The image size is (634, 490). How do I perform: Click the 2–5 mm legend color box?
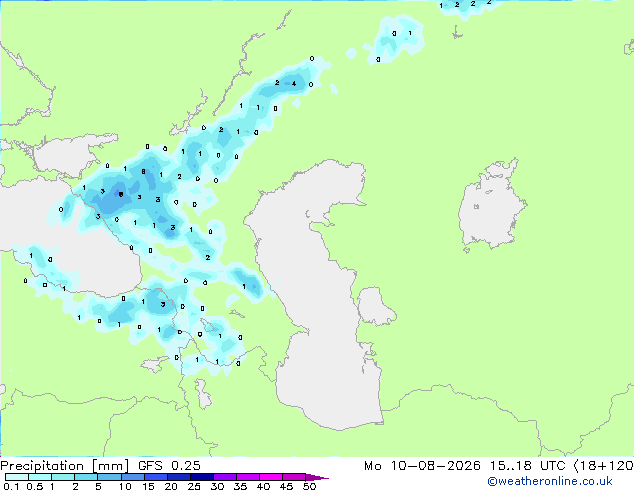[x=86, y=477]
